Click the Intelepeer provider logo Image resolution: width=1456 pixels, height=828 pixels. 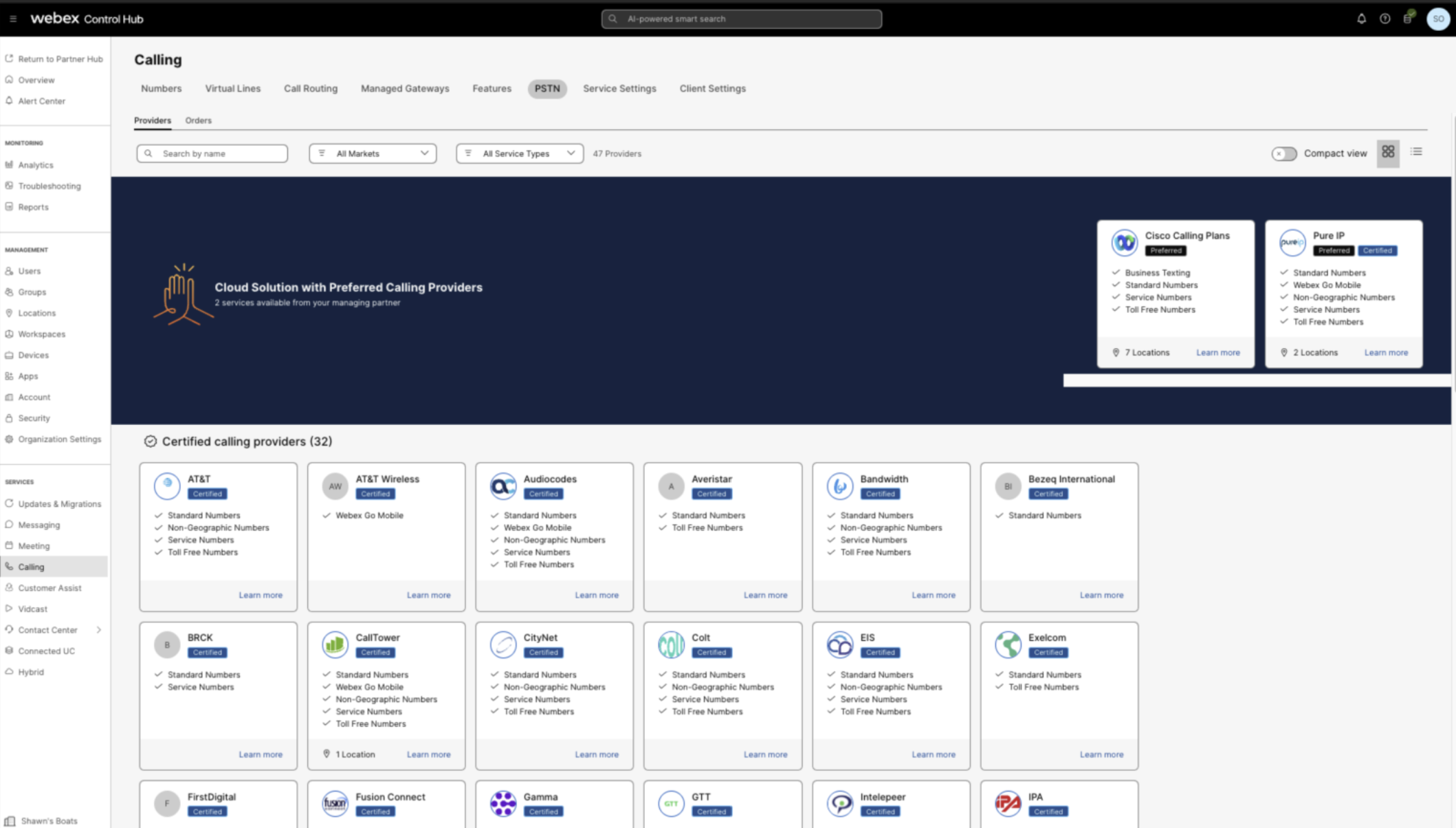coord(839,803)
